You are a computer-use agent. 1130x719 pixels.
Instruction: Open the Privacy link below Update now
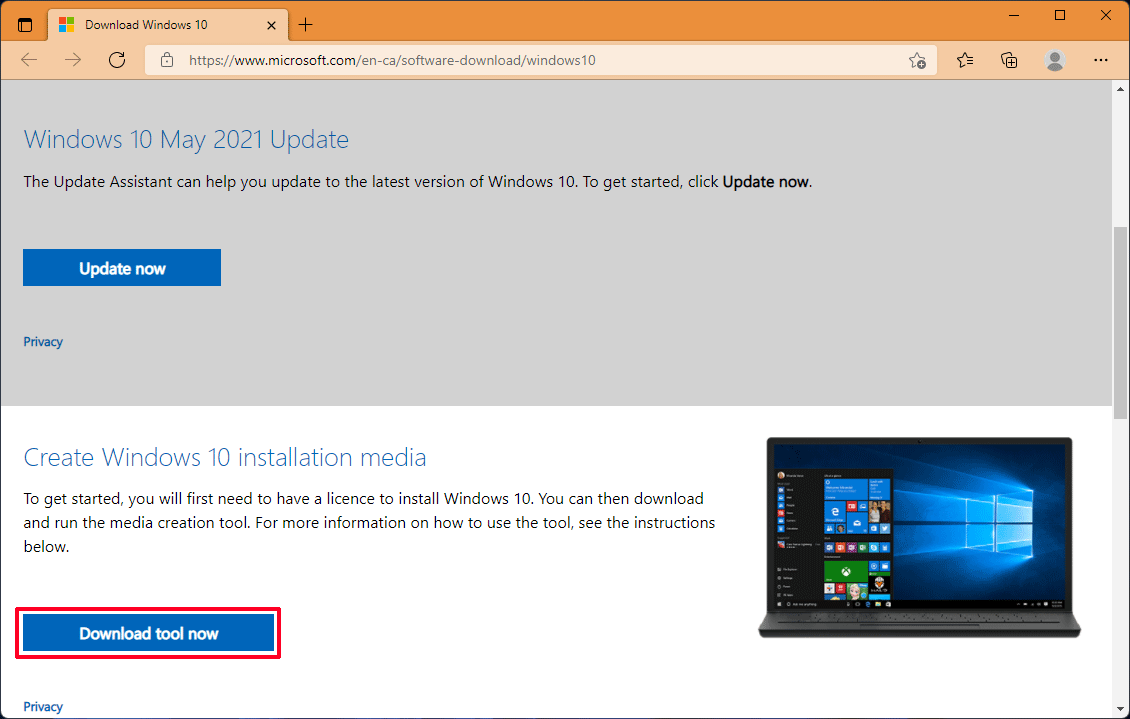click(x=42, y=341)
